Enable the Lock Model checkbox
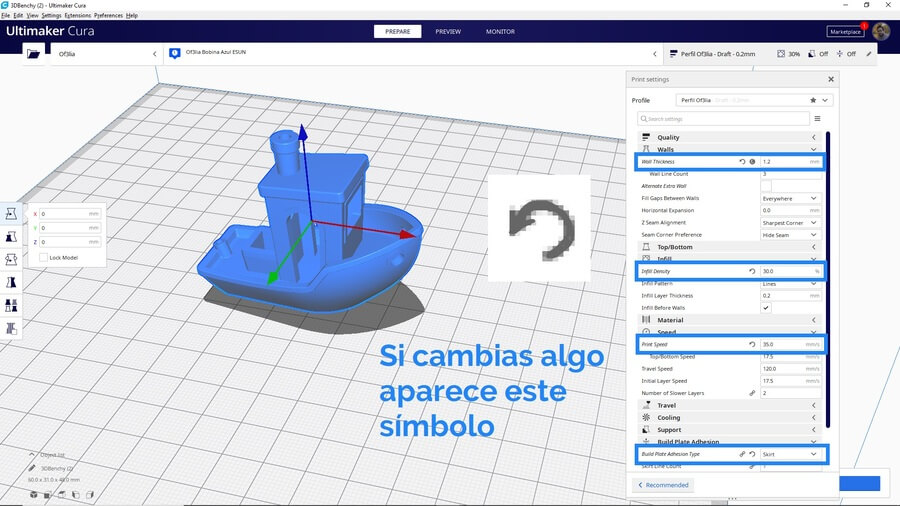Screen dimensions: 900x506 (x=43, y=257)
